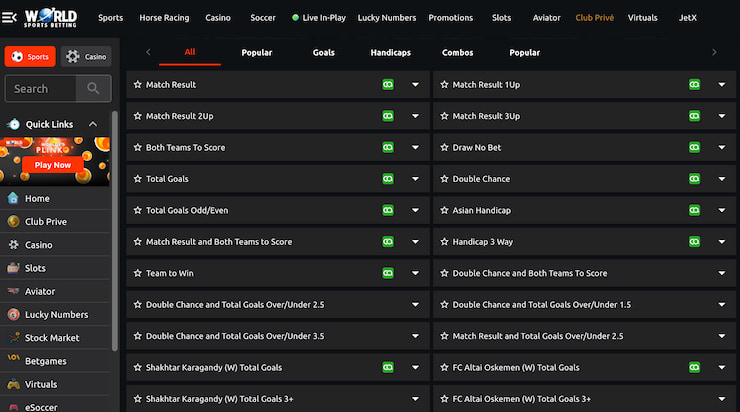Click the Club Prive coin icon
The height and width of the screenshot is (412, 740).
tap(13, 221)
